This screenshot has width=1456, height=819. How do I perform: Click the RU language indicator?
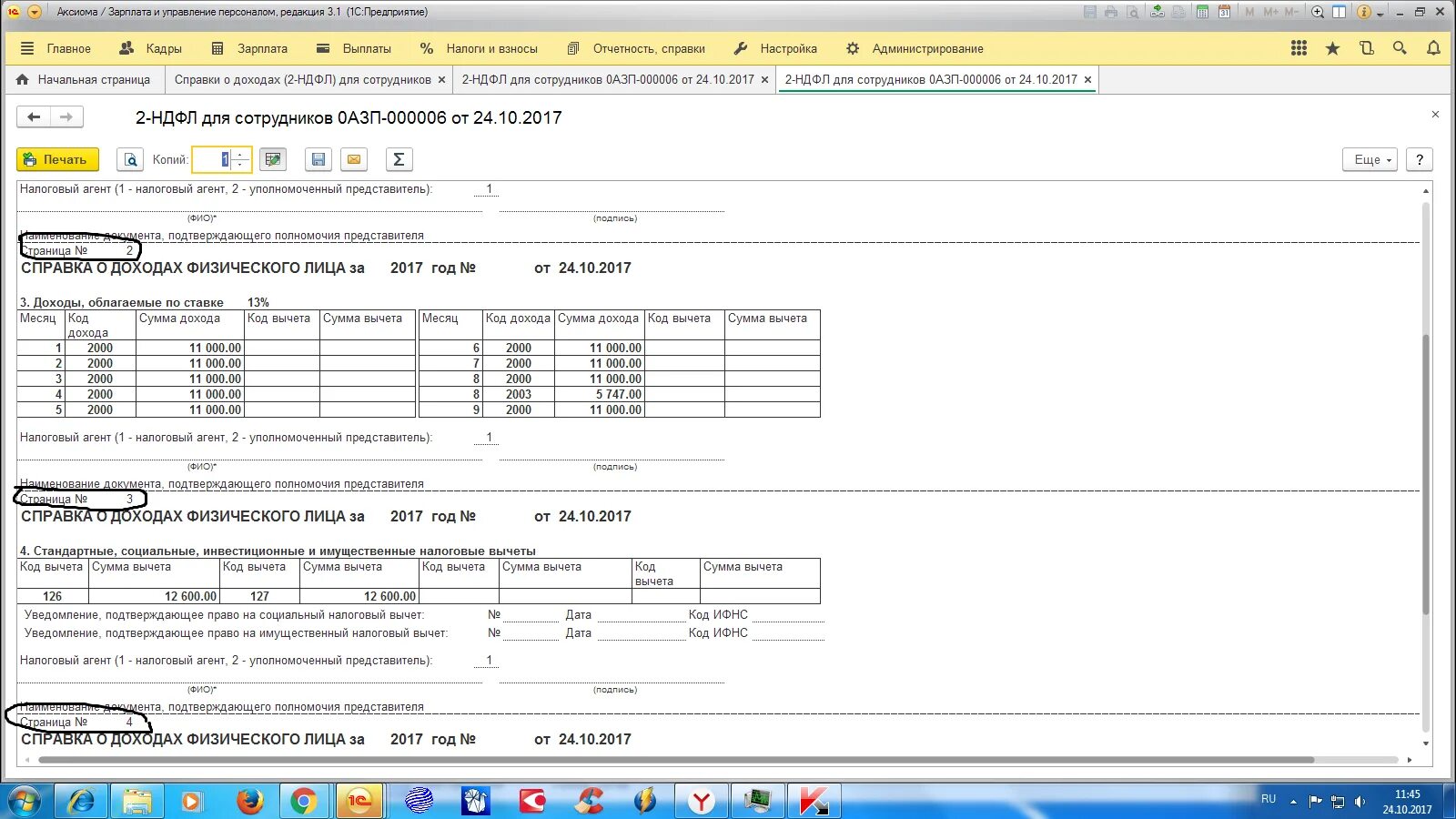coord(1269,799)
